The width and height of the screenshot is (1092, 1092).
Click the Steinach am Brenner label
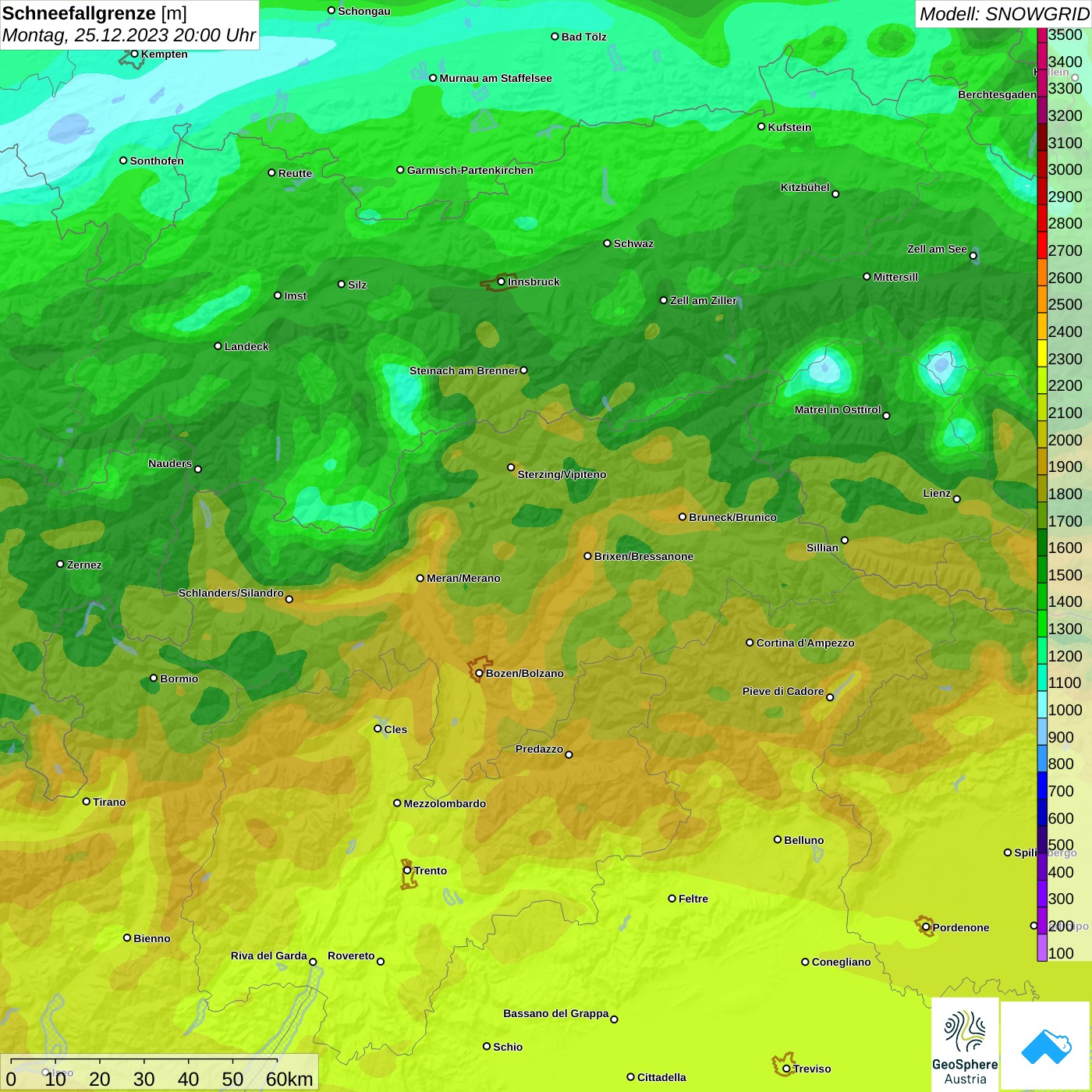pos(463,370)
